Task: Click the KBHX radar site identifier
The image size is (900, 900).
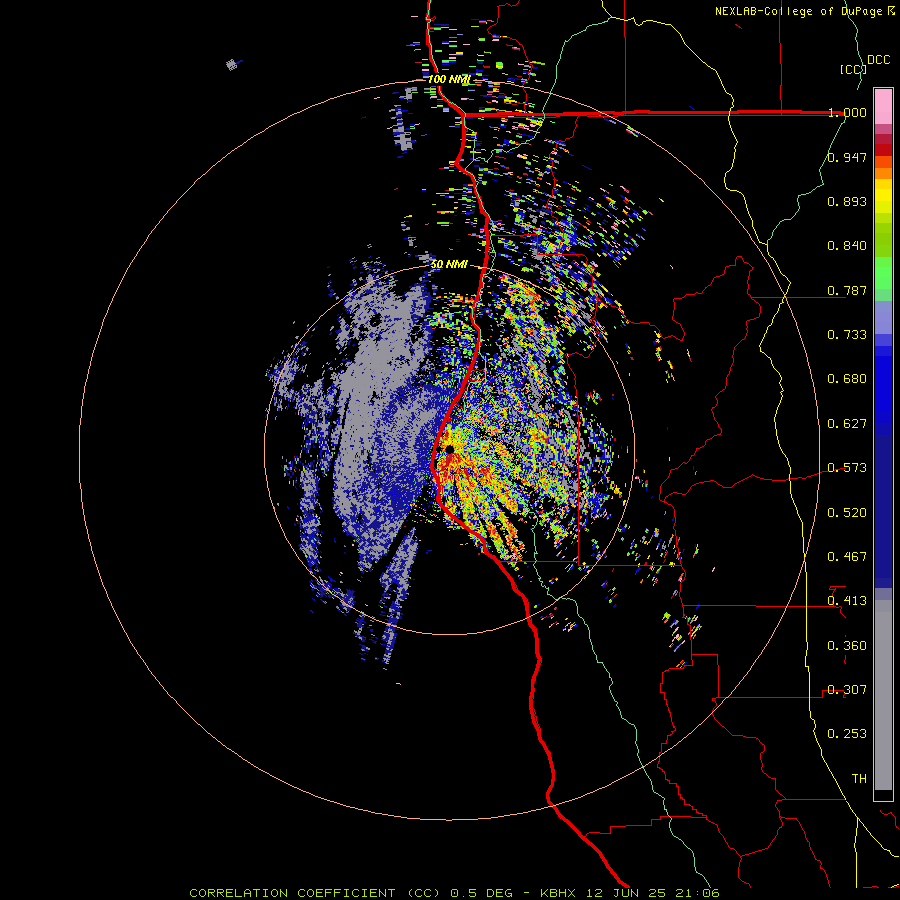Action: (558, 893)
